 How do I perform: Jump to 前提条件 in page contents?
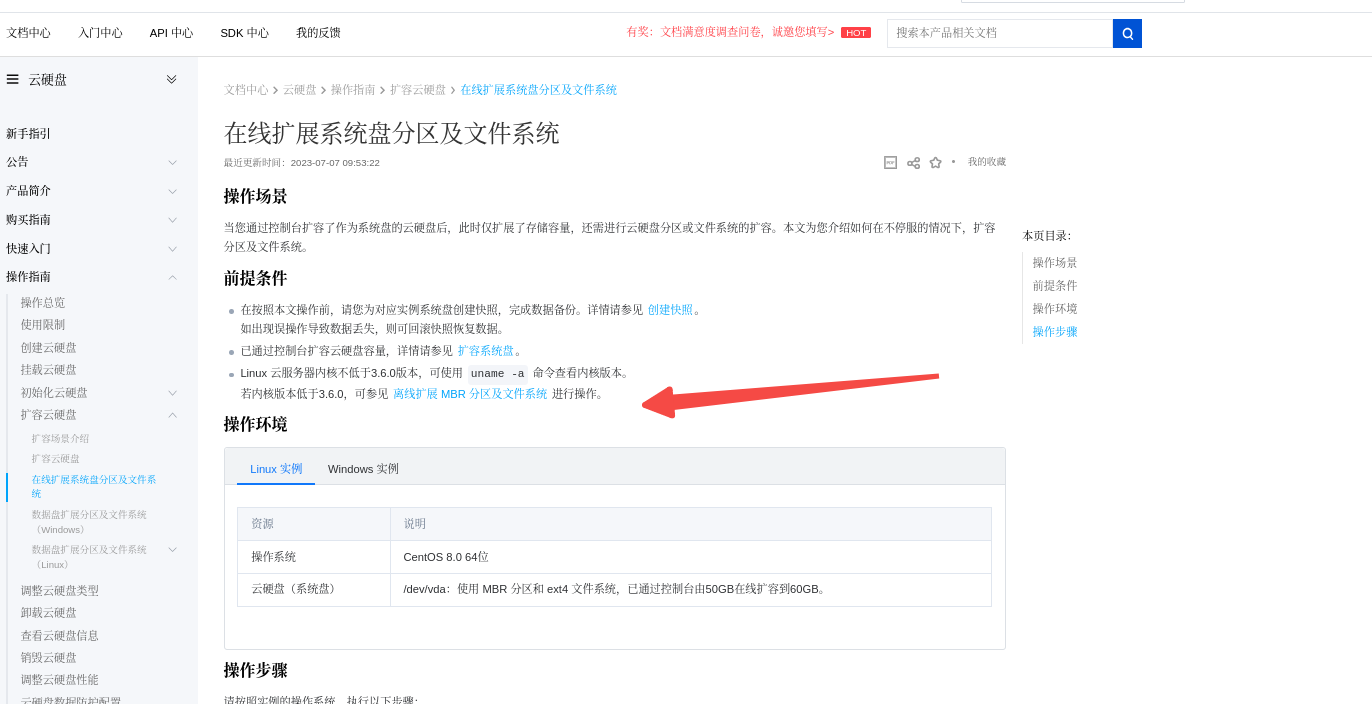(1055, 286)
